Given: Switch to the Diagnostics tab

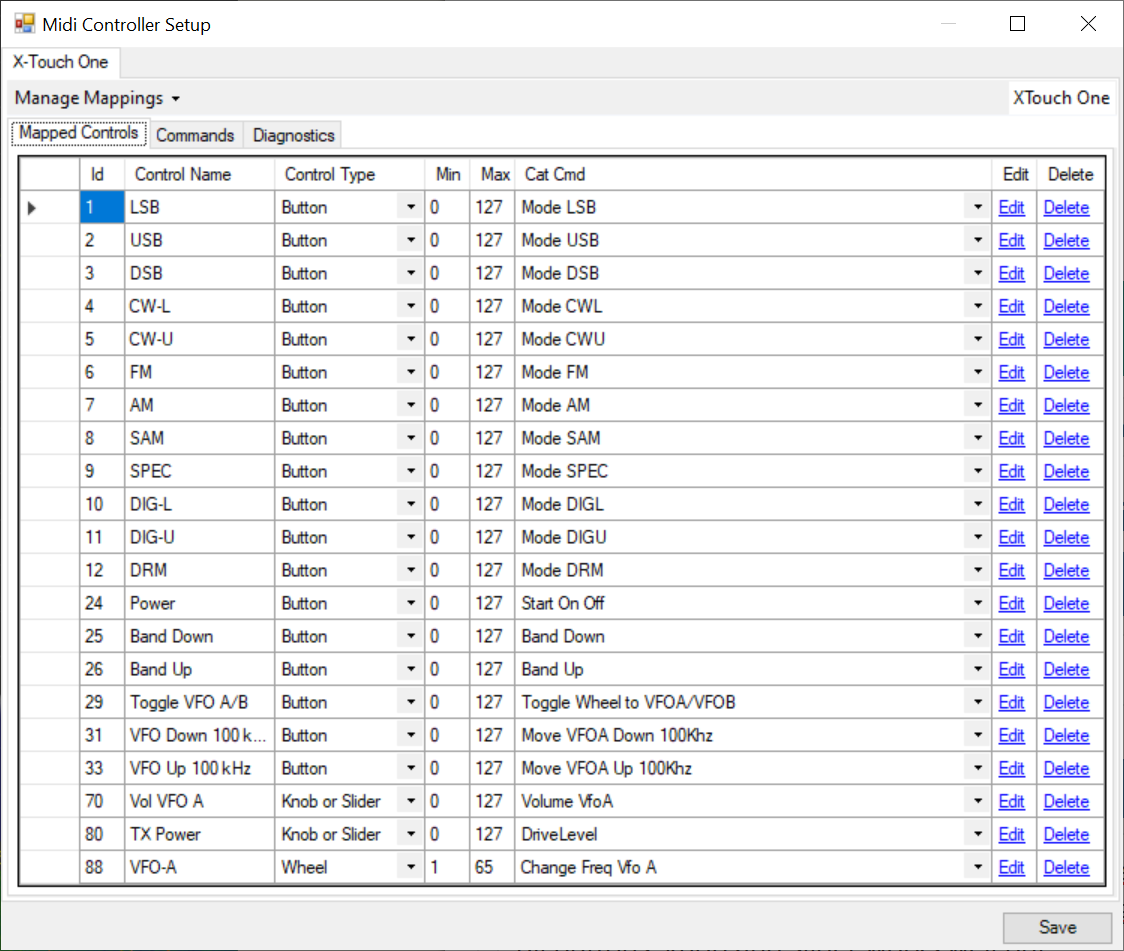Looking at the screenshot, I should pos(293,135).
